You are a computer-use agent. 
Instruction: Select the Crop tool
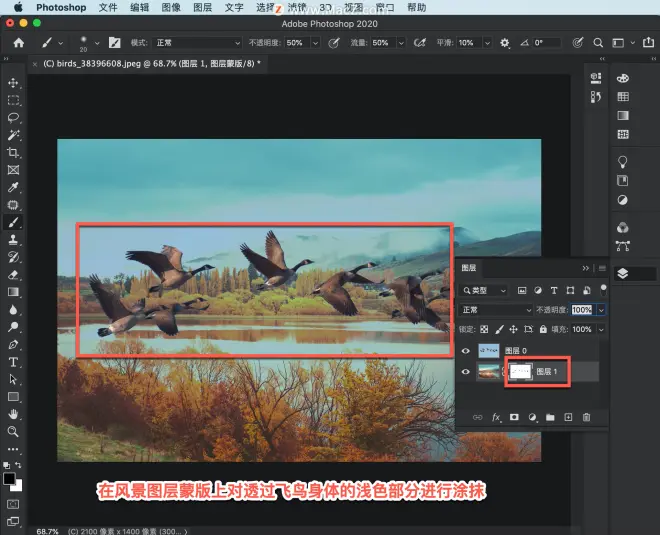tap(13, 152)
